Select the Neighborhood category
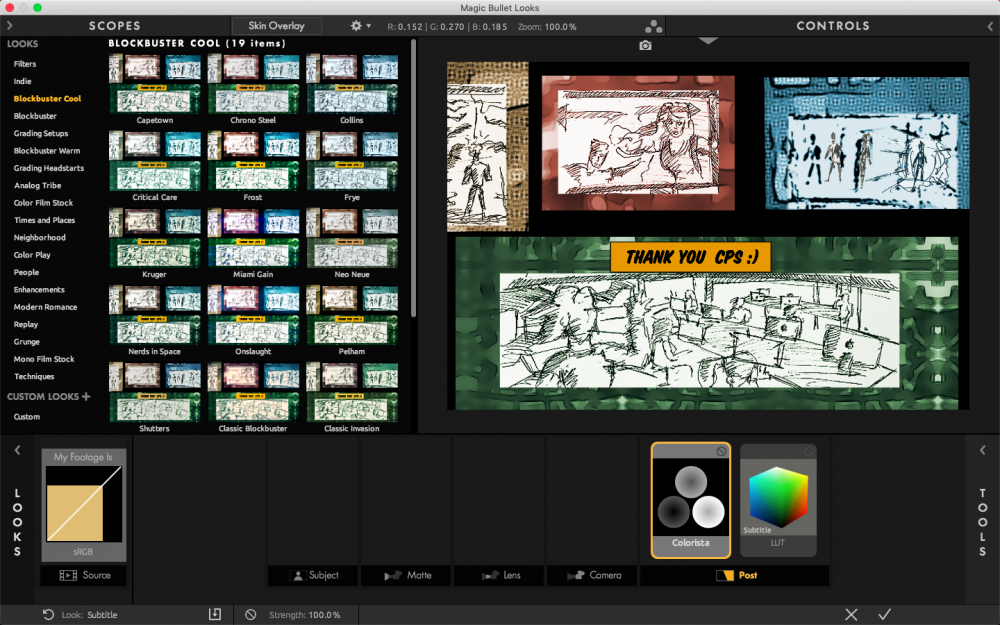The image size is (1000, 625). point(40,237)
